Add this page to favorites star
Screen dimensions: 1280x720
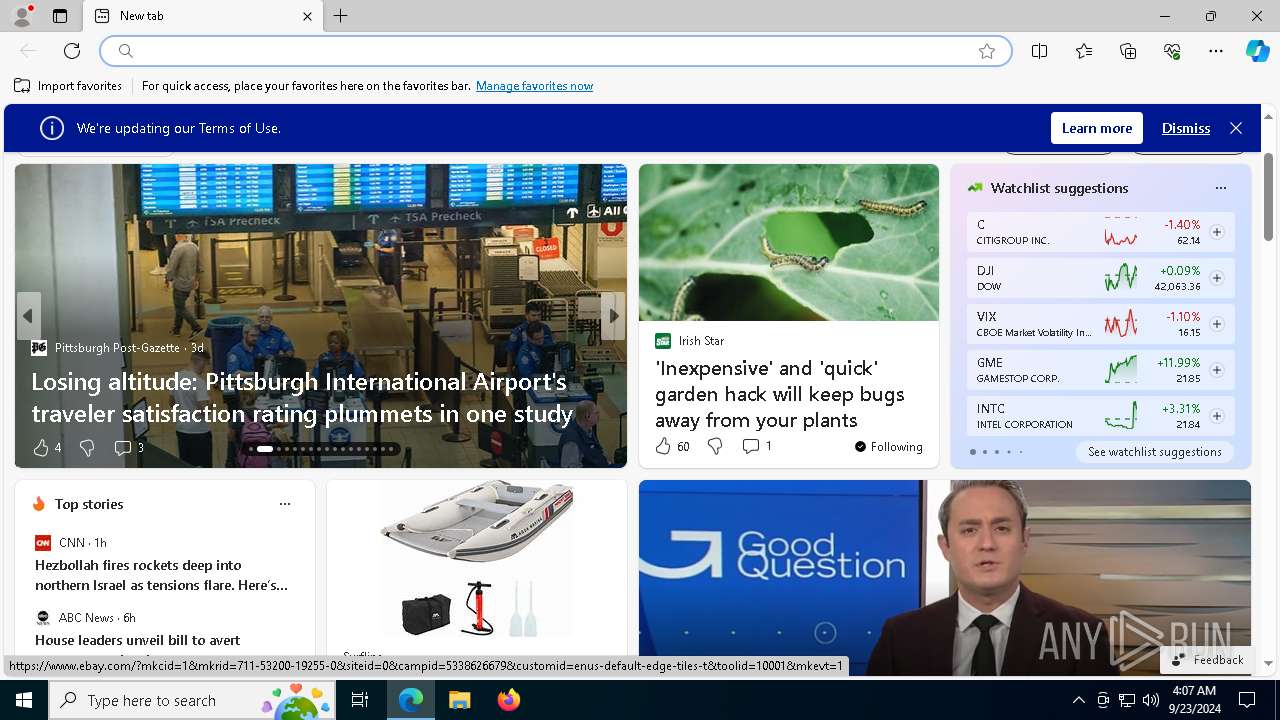click(987, 51)
